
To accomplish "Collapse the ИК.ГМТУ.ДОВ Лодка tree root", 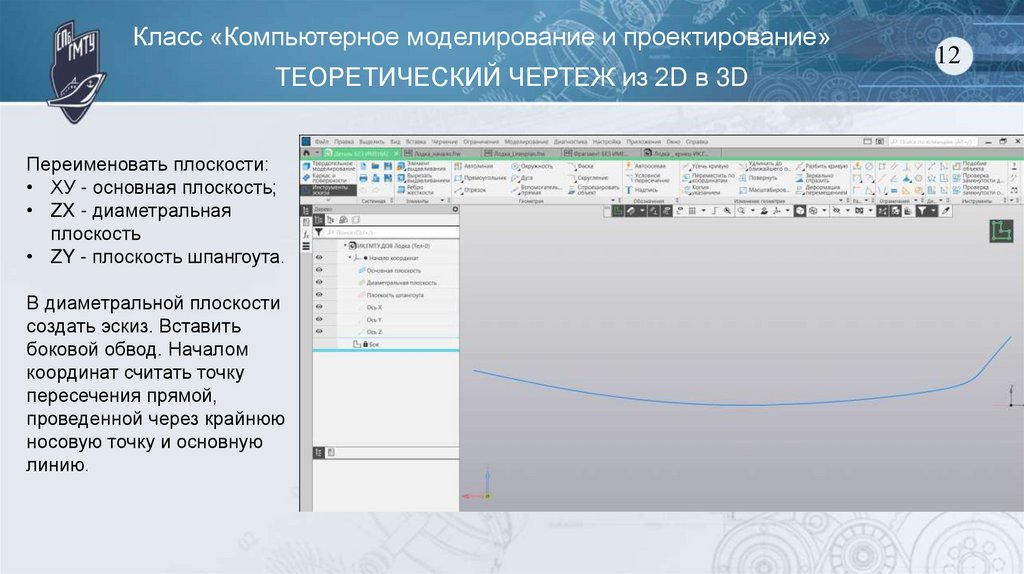I will coord(345,246).
